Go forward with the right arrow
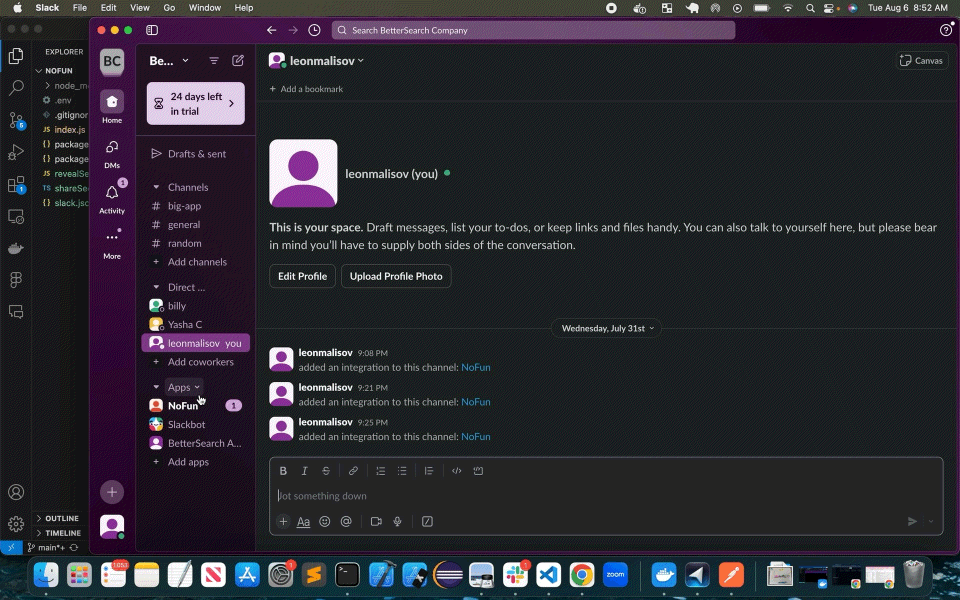The image size is (960, 600). tap(293, 30)
